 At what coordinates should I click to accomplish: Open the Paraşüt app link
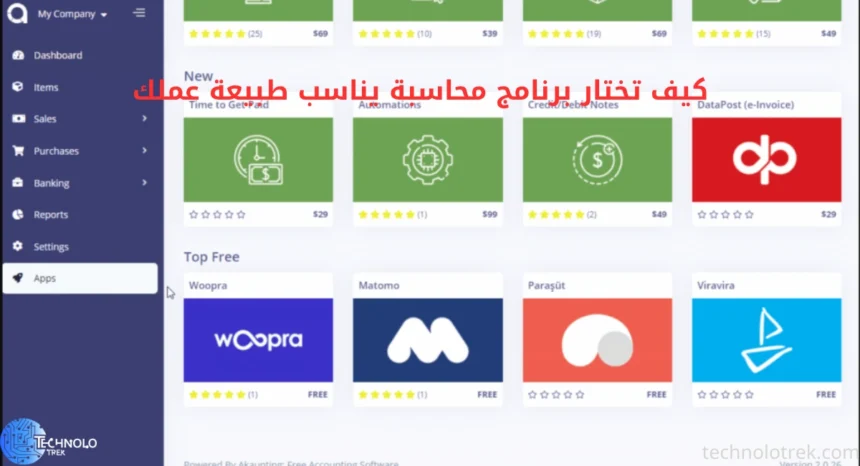597,340
